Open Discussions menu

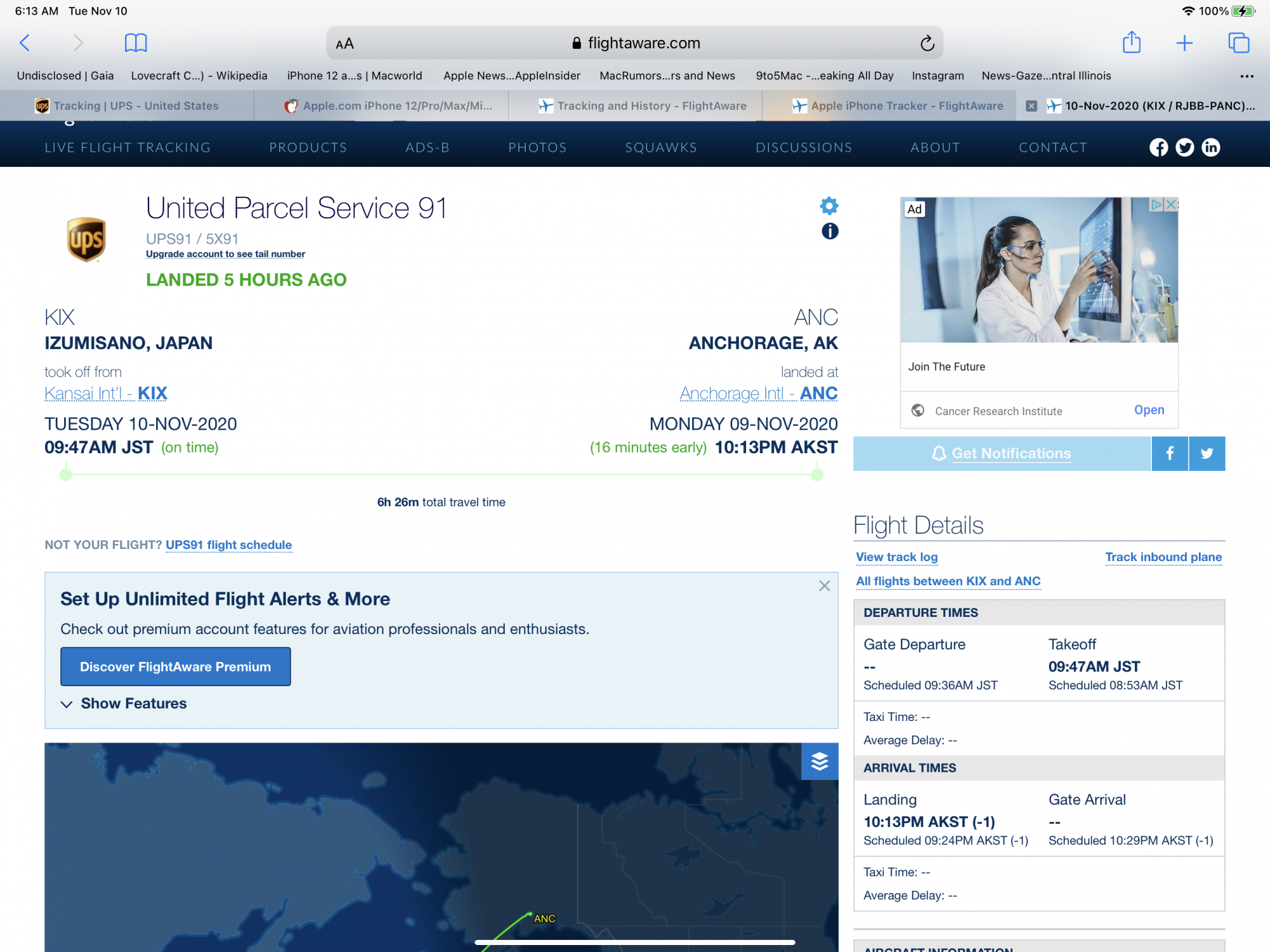click(804, 147)
